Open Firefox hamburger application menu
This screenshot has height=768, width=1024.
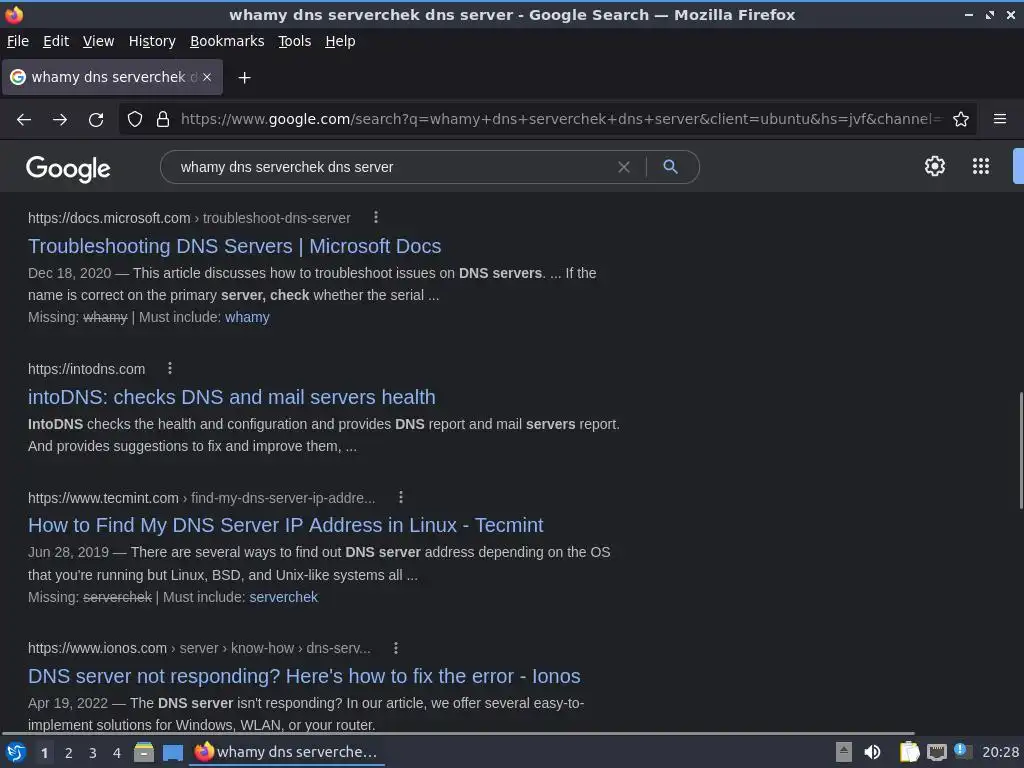click(1000, 120)
